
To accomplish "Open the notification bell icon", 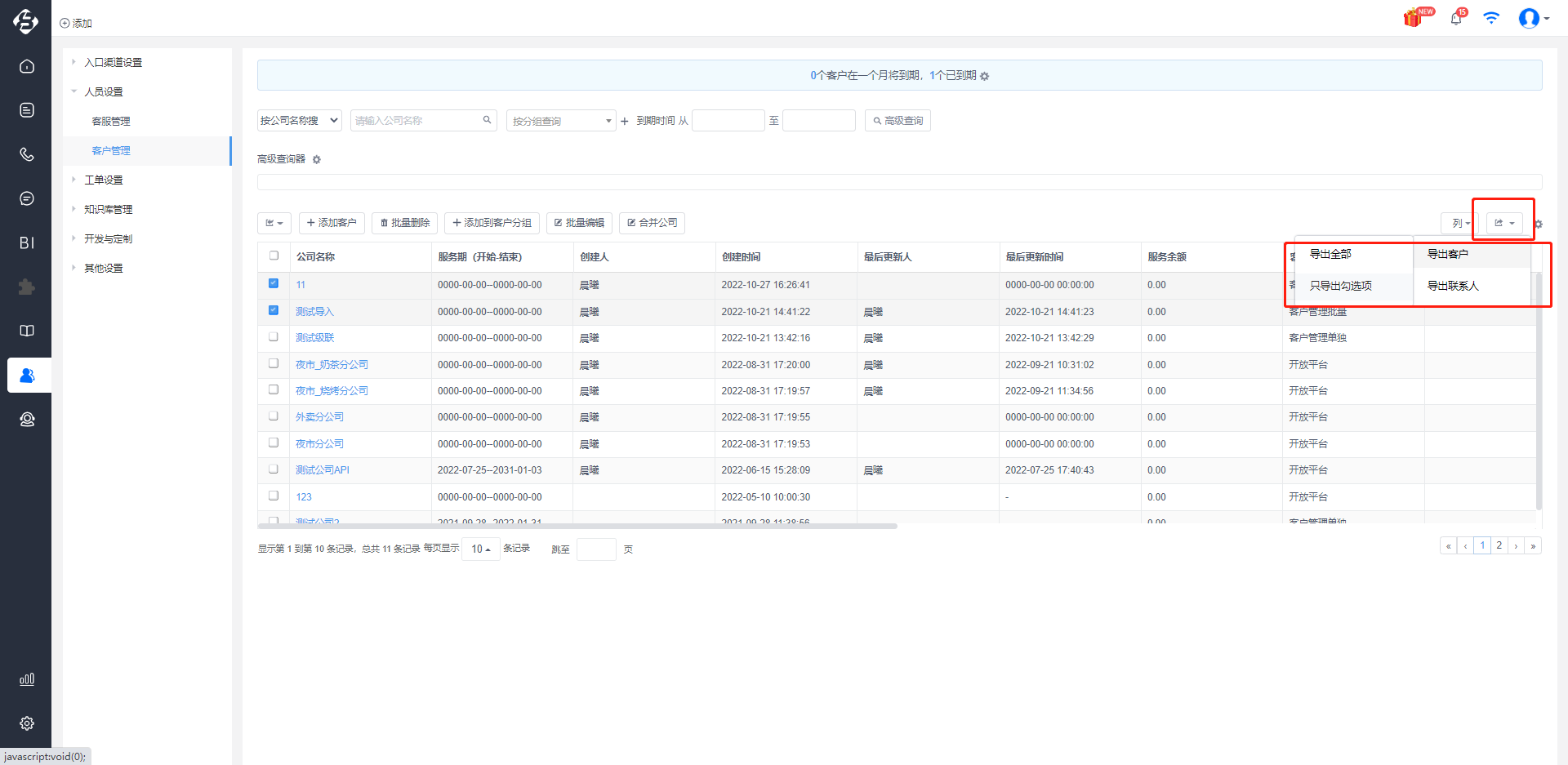I will click(1457, 17).
